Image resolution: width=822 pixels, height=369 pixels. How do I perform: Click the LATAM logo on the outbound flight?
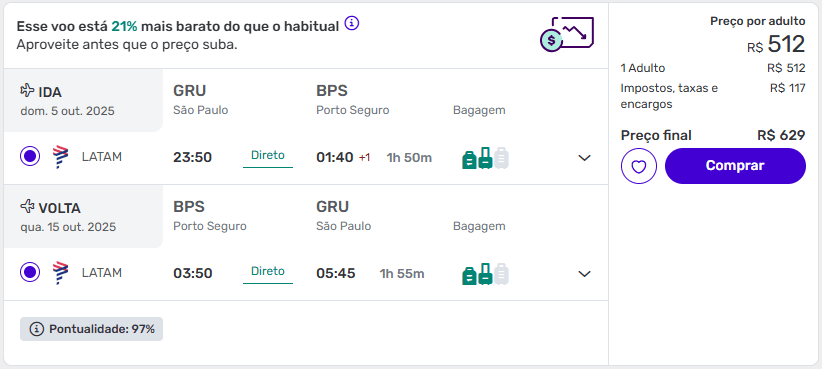(x=61, y=157)
